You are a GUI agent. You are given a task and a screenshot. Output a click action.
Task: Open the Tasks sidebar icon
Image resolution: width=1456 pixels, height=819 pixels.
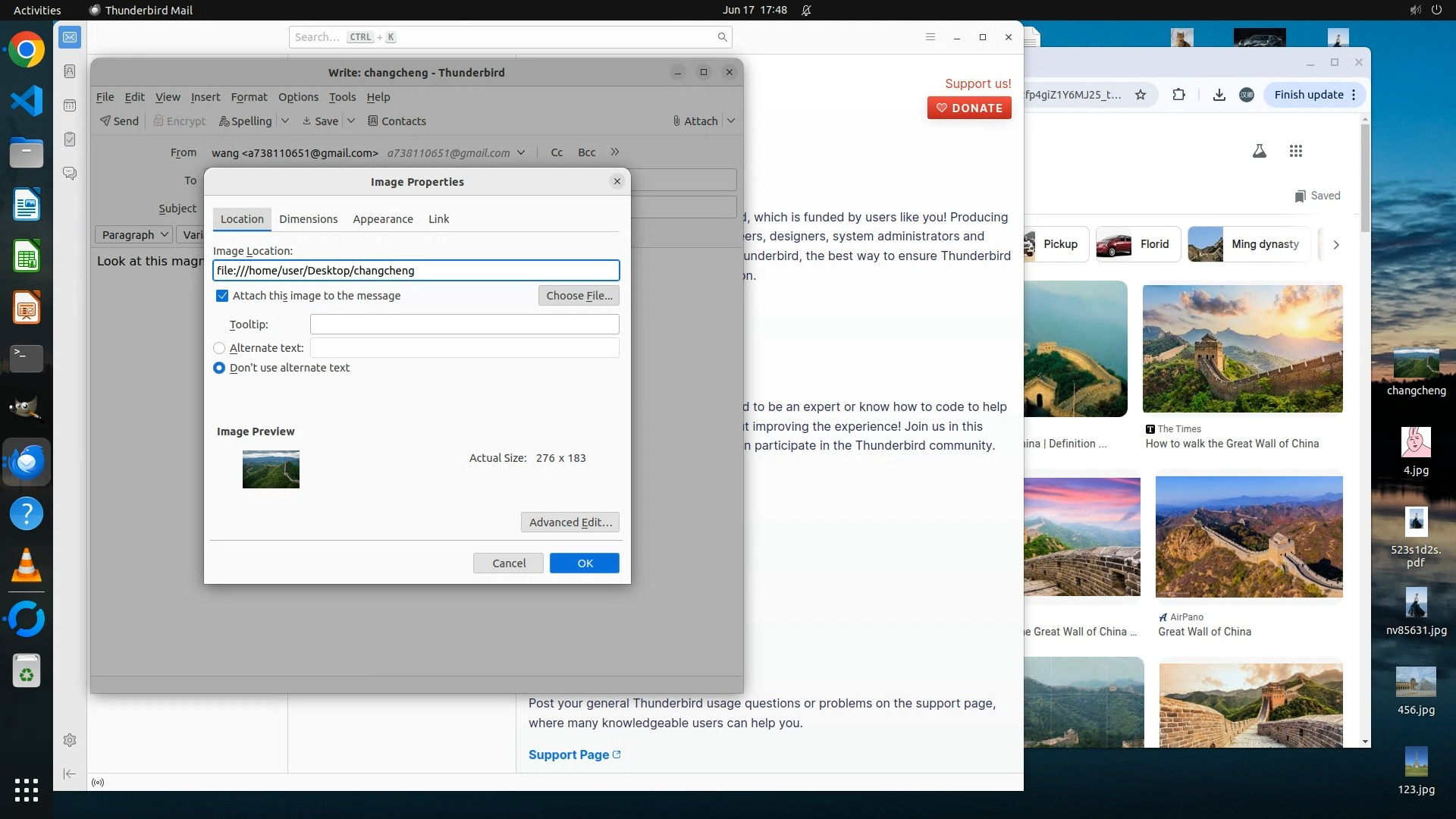pyautogui.click(x=70, y=140)
